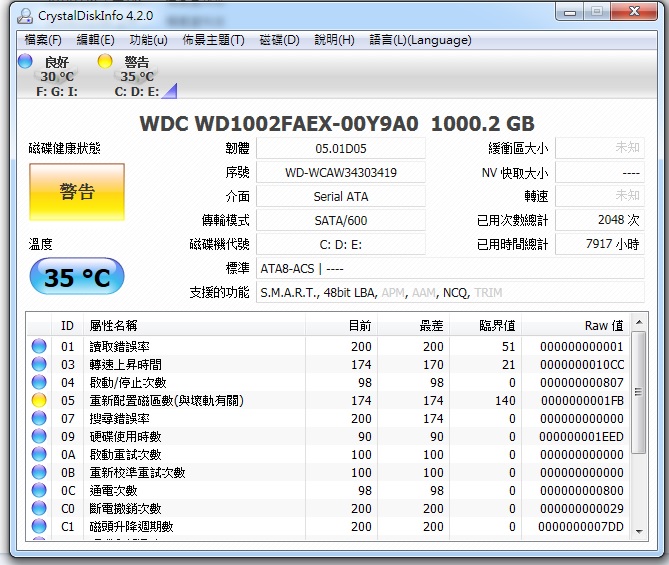
Task: Click the supported features field S.M.A.R.T.
Action: coord(450,292)
